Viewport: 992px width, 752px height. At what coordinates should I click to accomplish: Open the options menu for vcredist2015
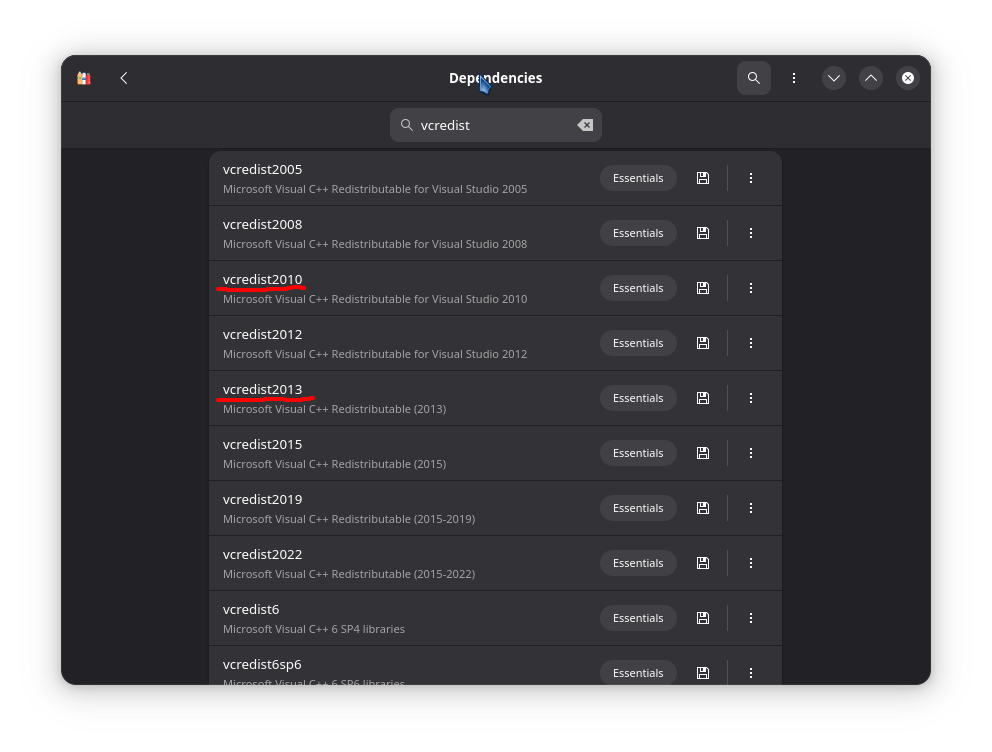click(751, 453)
